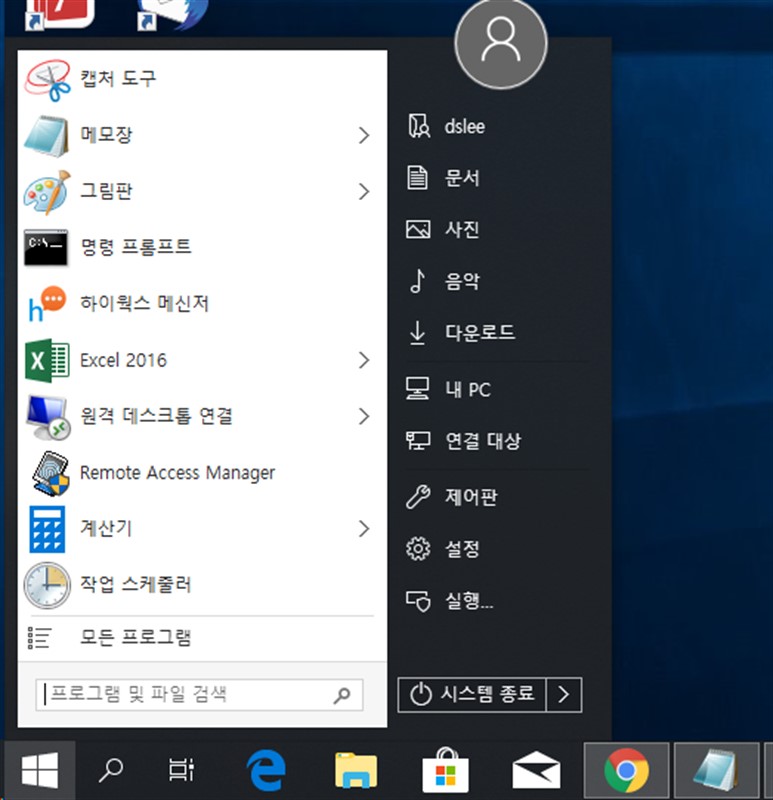Open Microsoft Store from the taskbar
Image resolution: width=773 pixels, height=800 pixels.
[x=445, y=770]
